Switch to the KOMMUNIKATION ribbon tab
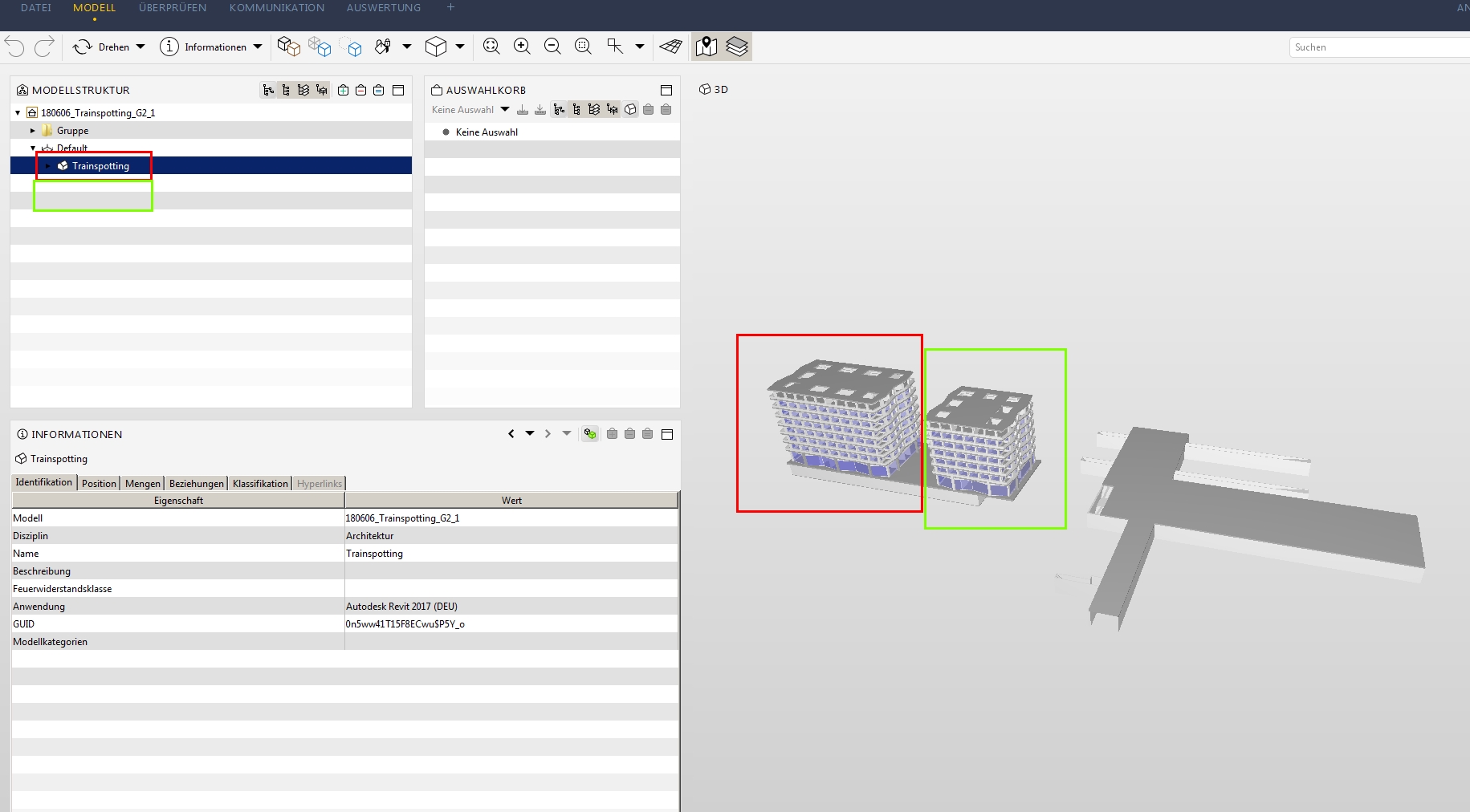The width and height of the screenshot is (1470, 812). coord(276,7)
